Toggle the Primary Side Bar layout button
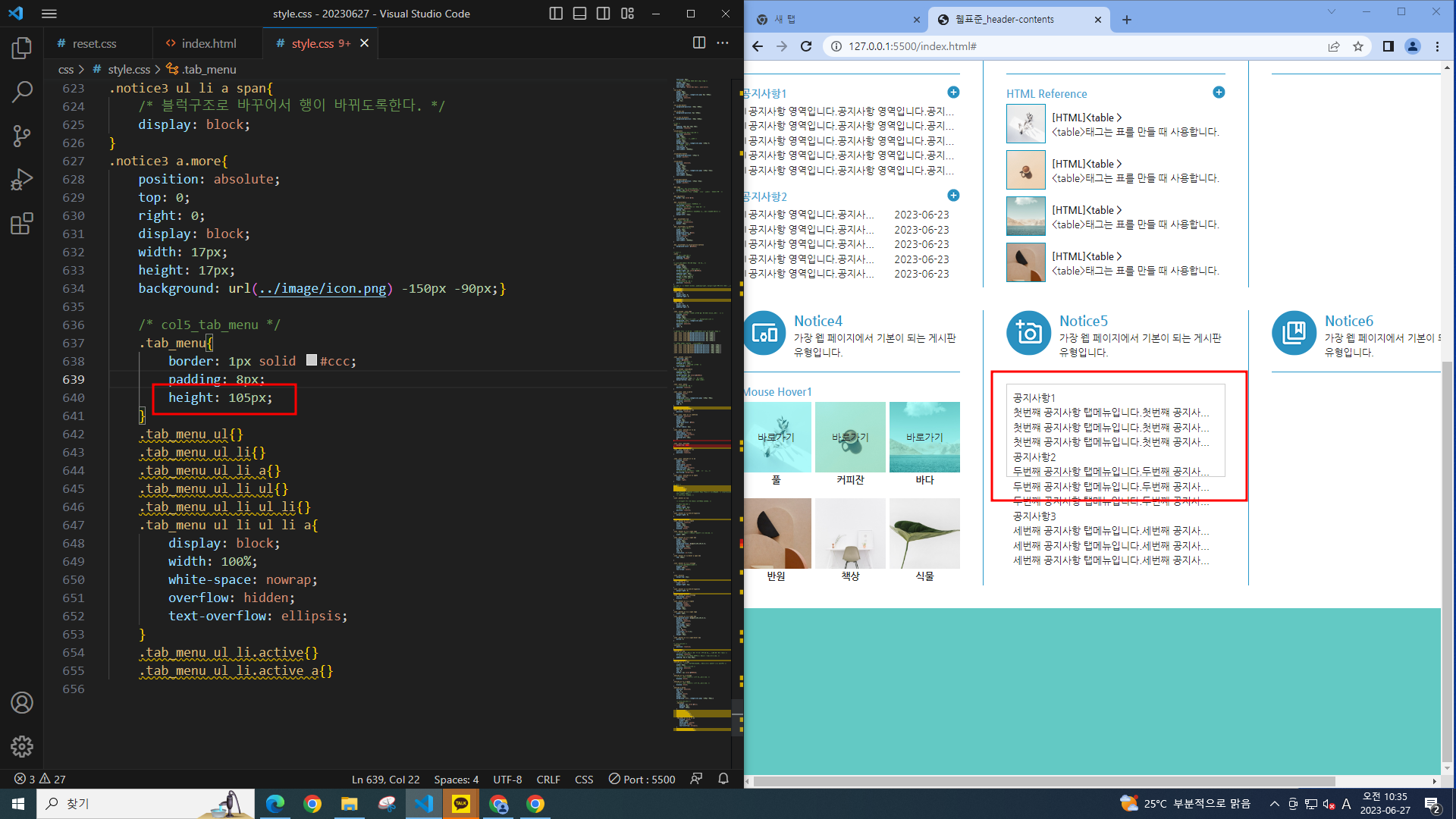 556,14
